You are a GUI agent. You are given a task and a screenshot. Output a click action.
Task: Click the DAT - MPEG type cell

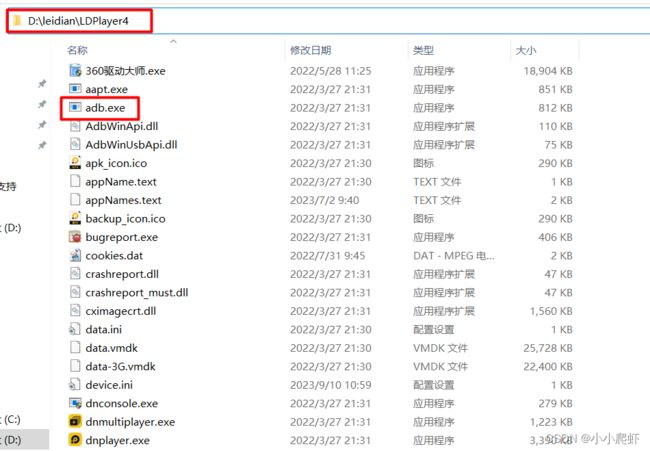click(454, 256)
